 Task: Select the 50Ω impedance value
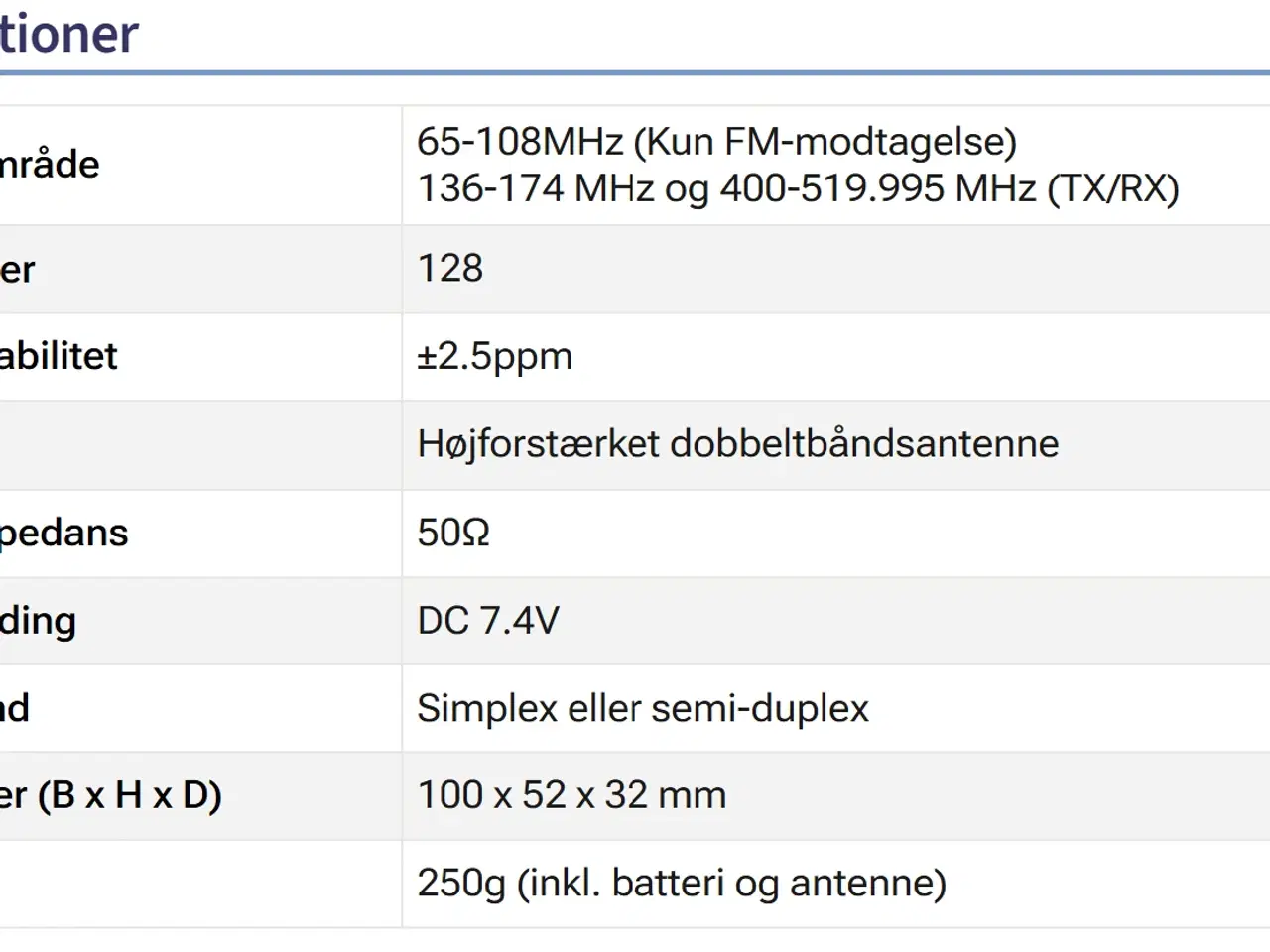click(x=453, y=533)
